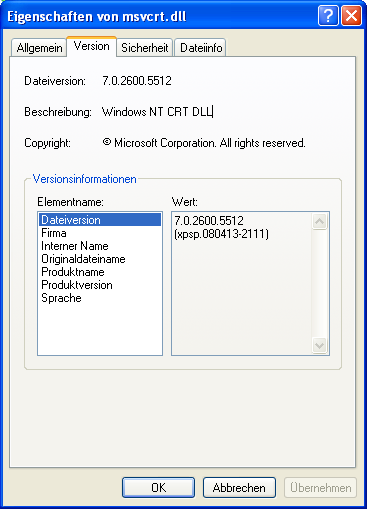The width and height of the screenshot is (367, 509).
Task: Confirm with the OK button
Action: (158, 488)
